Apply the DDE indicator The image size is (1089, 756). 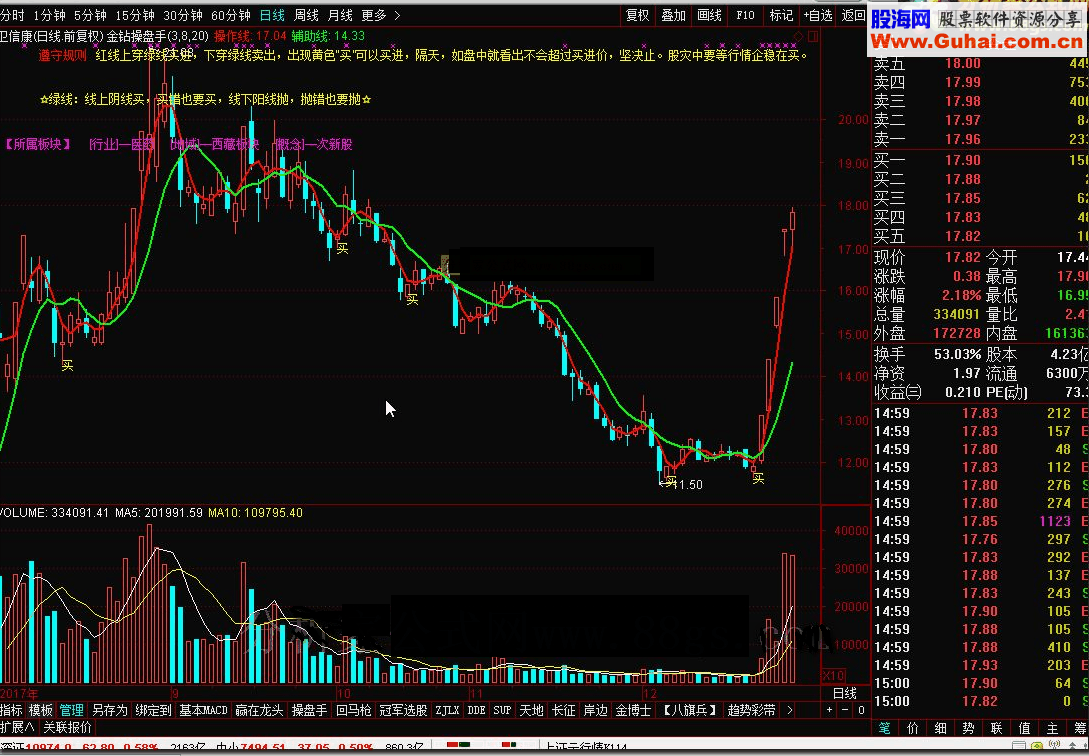(x=476, y=710)
